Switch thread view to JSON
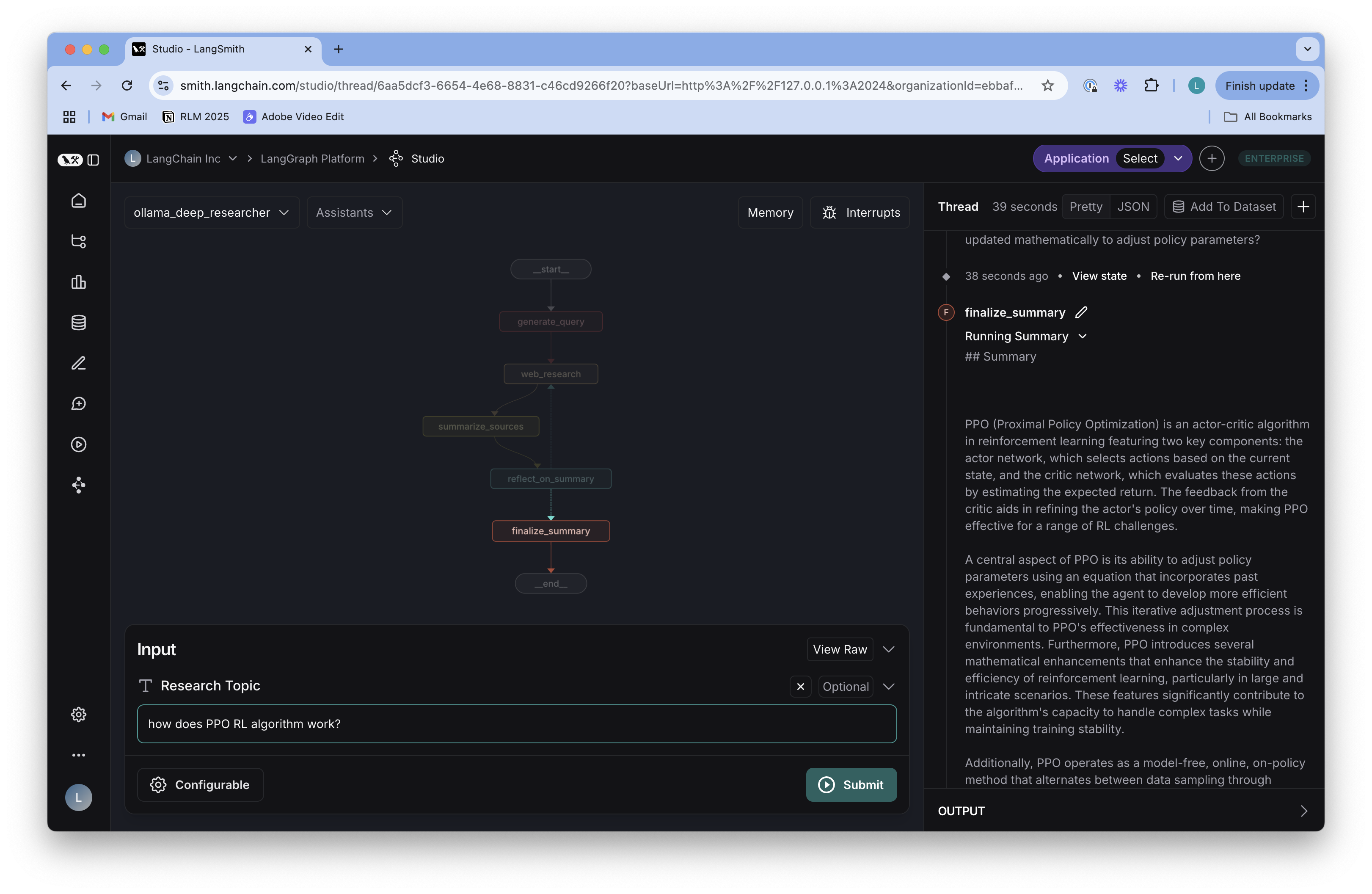Viewport: 1372px width, 894px height. point(1133,206)
